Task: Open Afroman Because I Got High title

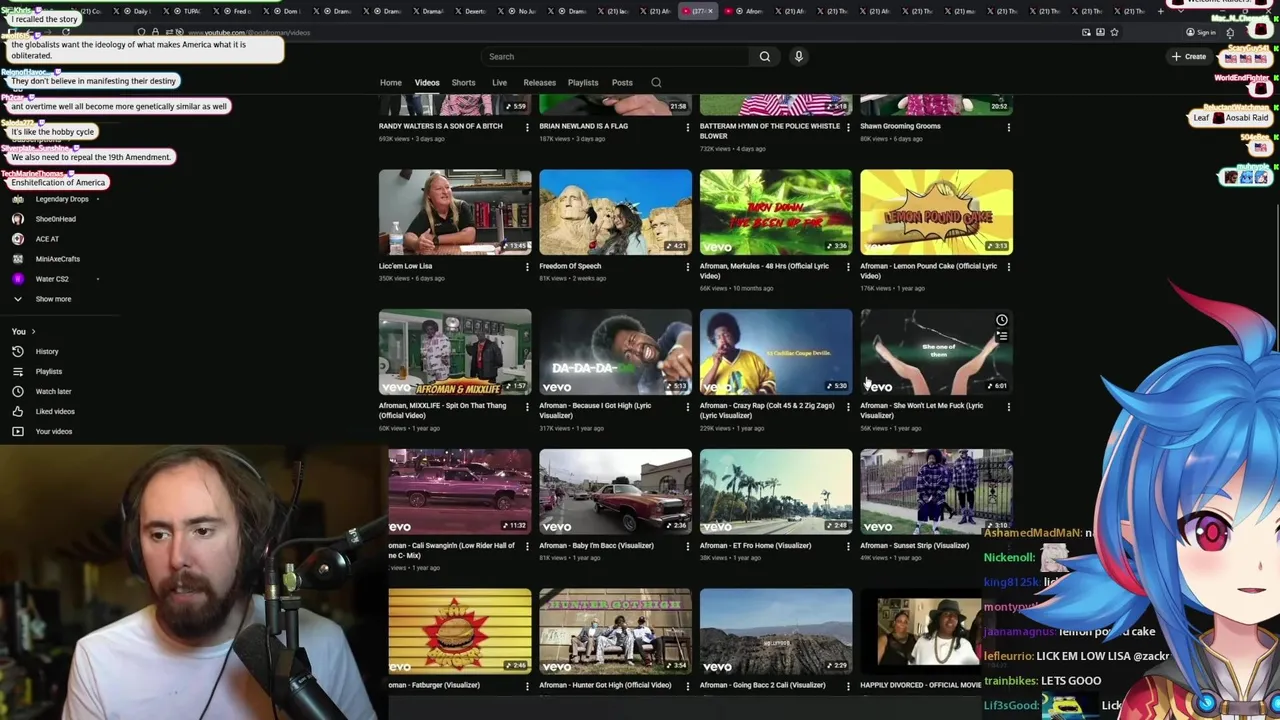Action: coord(595,411)
